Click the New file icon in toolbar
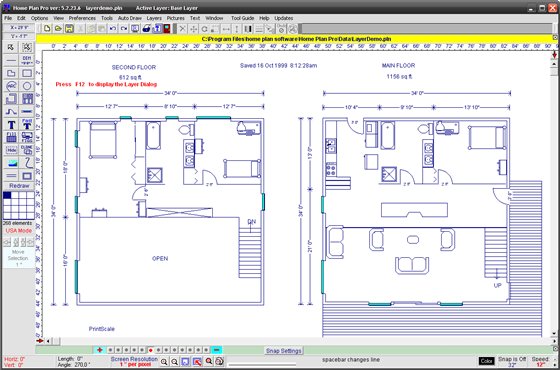Screen dimensions: 560x370 click(x=48, y=29)
